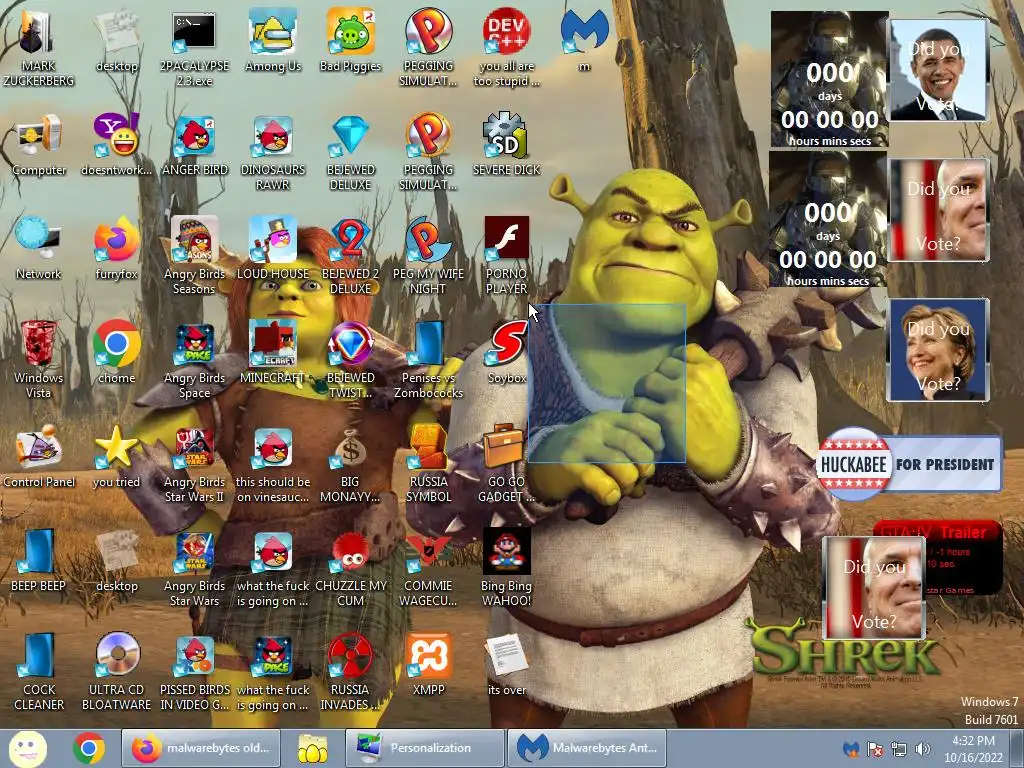
Task: Select the PISSED BIRDS IN VIDEO G... icon
Action: (194, 671)
